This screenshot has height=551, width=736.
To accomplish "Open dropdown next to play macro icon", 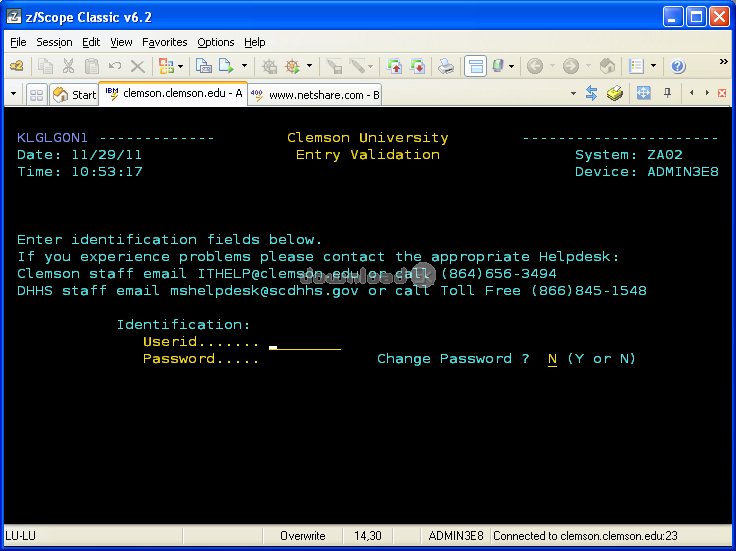I will (244, 66).
